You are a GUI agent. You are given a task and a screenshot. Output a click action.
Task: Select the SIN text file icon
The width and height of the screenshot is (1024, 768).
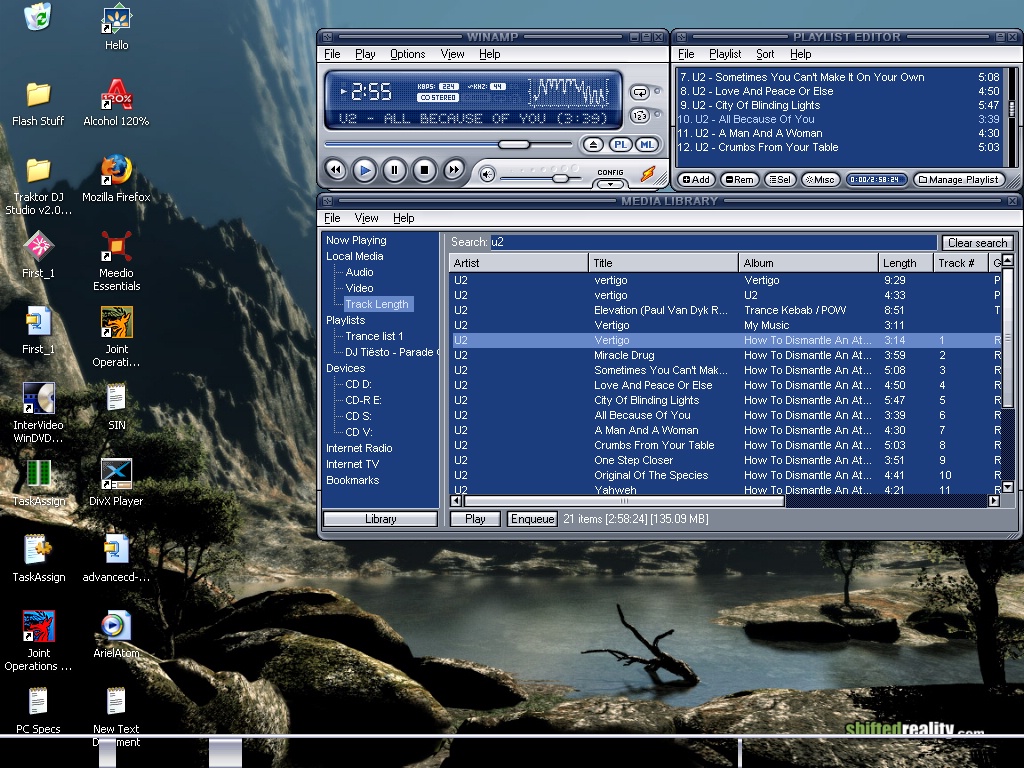[116, 407]
